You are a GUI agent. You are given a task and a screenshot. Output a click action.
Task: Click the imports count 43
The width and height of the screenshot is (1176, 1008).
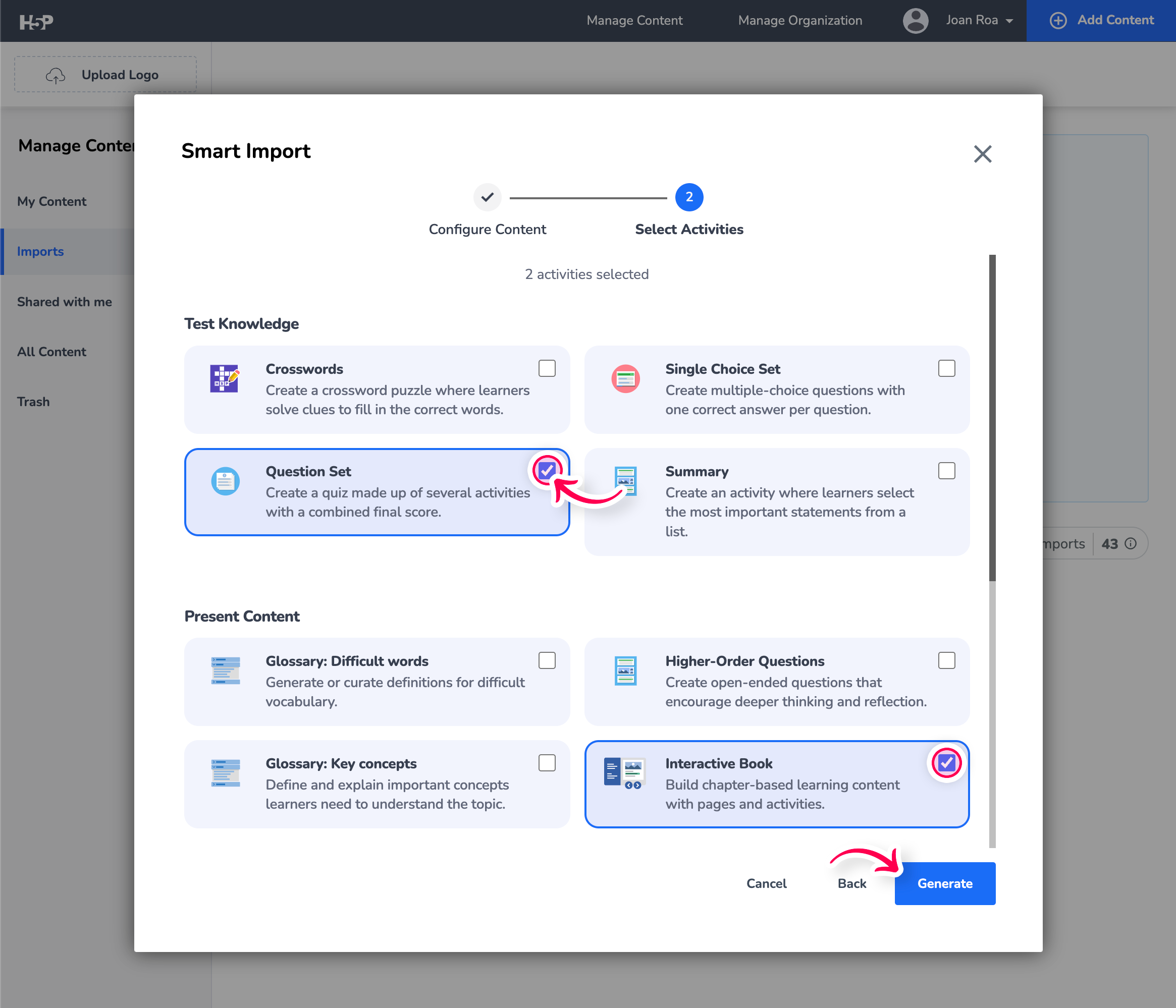(x=1109, y=543)
